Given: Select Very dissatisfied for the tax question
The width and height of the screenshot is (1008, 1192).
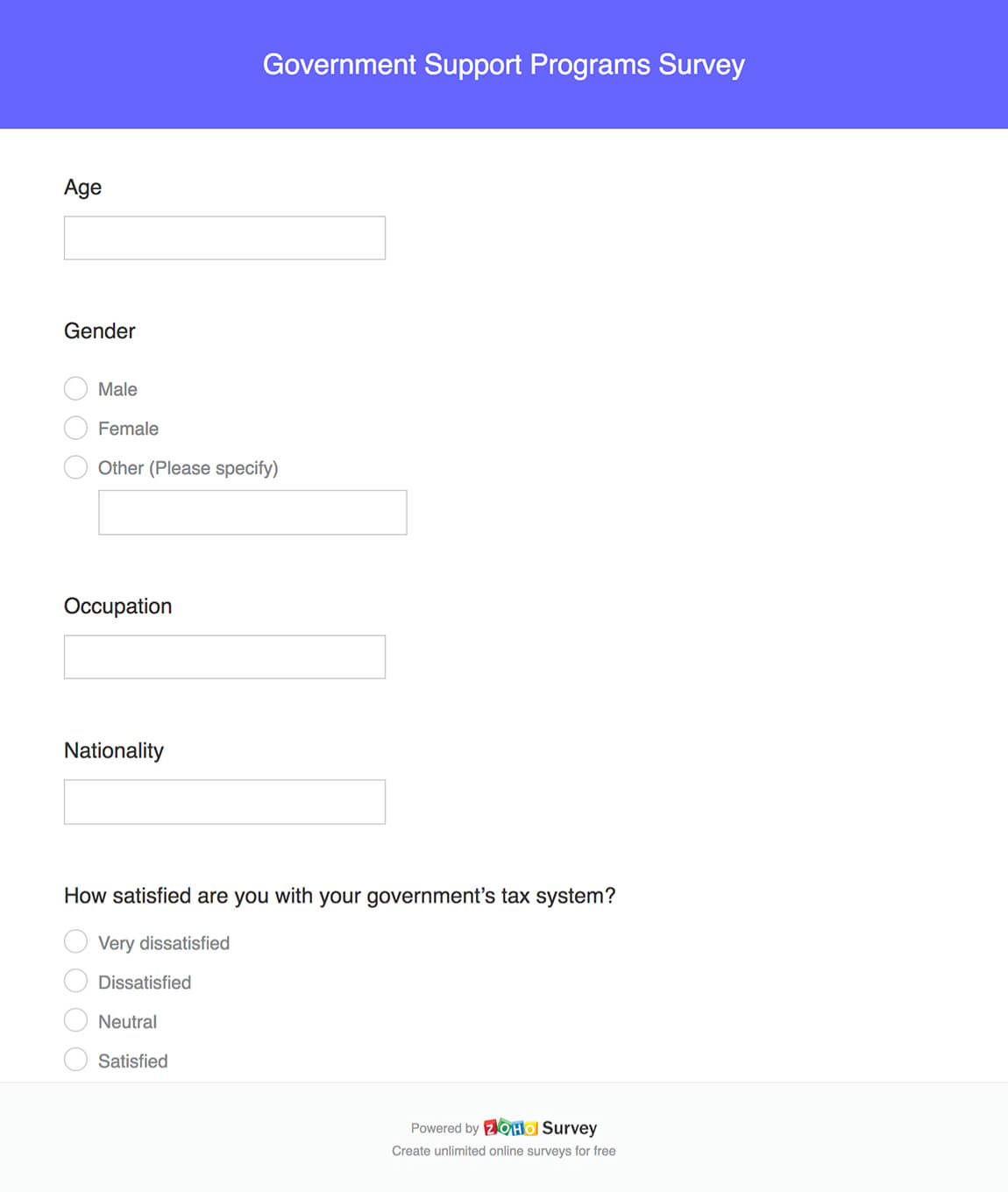Looking at the screenshot, I should point(75,941).
